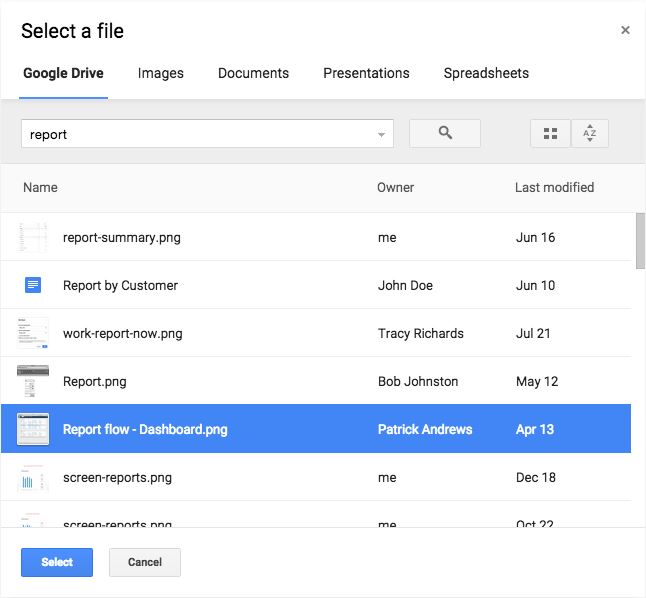Sort by the Last modified column header
This screenshot has height=598, width=646.
pyautogui.click(x=554, y=187)
